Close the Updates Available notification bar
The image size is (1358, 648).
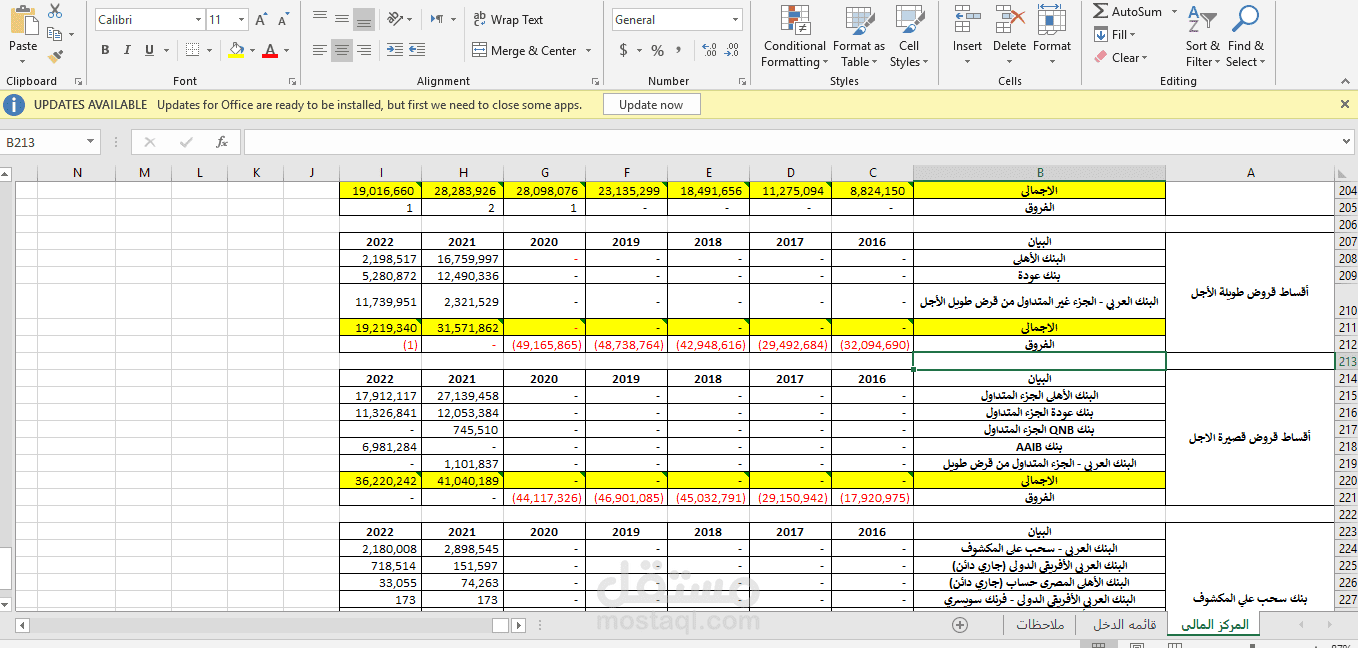[1345, 104]
